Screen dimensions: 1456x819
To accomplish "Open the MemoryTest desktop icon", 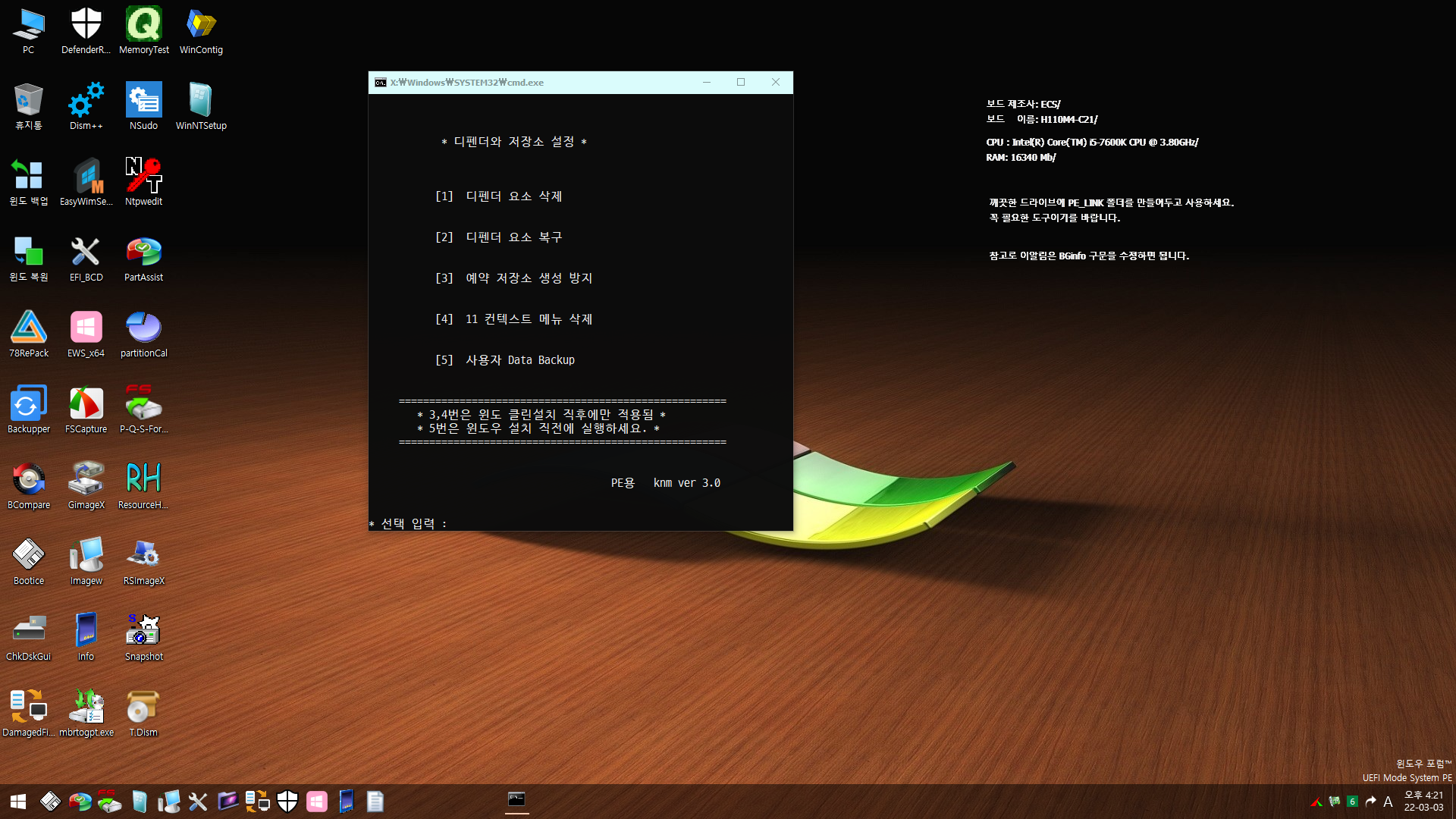I will pos(144,30).
